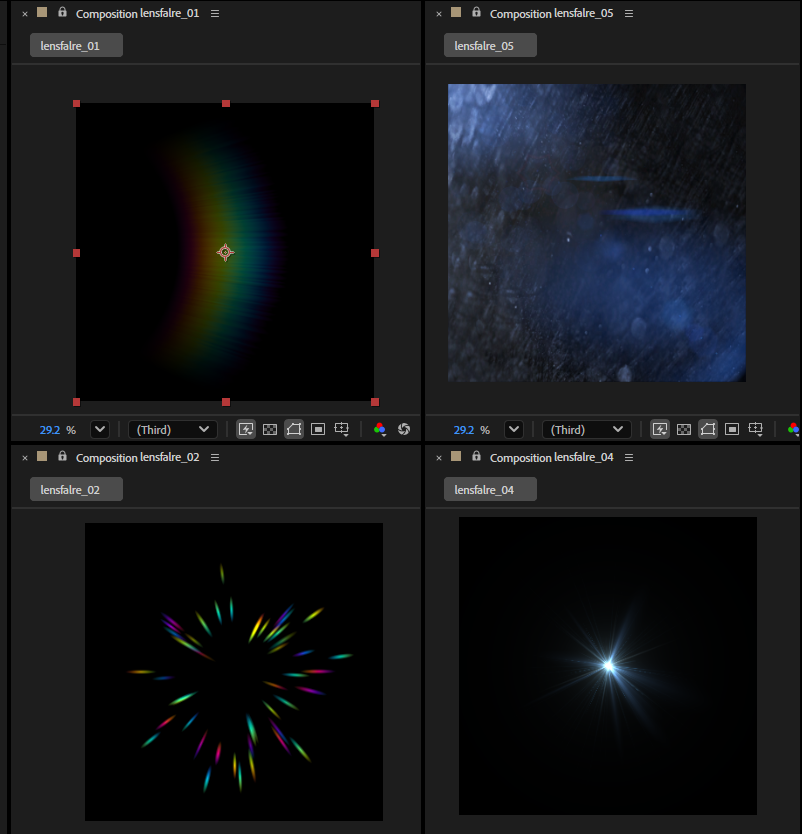
Task: Click the label color swatch of lensfalre_02 panel
Action: tap(42, 456)
